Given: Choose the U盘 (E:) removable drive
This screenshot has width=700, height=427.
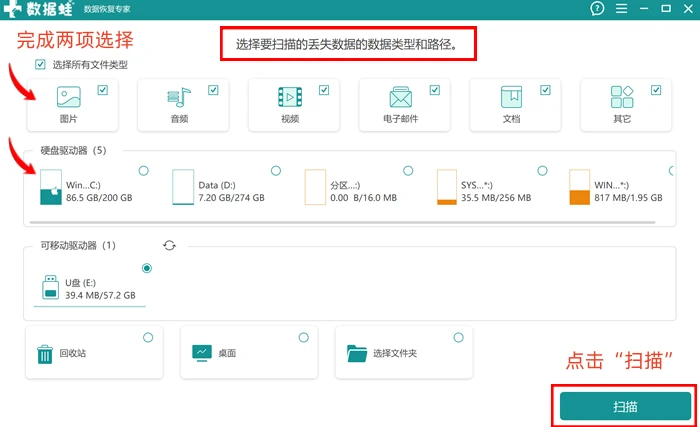Looking at the screenshot, I should click(x=89, y=286).
